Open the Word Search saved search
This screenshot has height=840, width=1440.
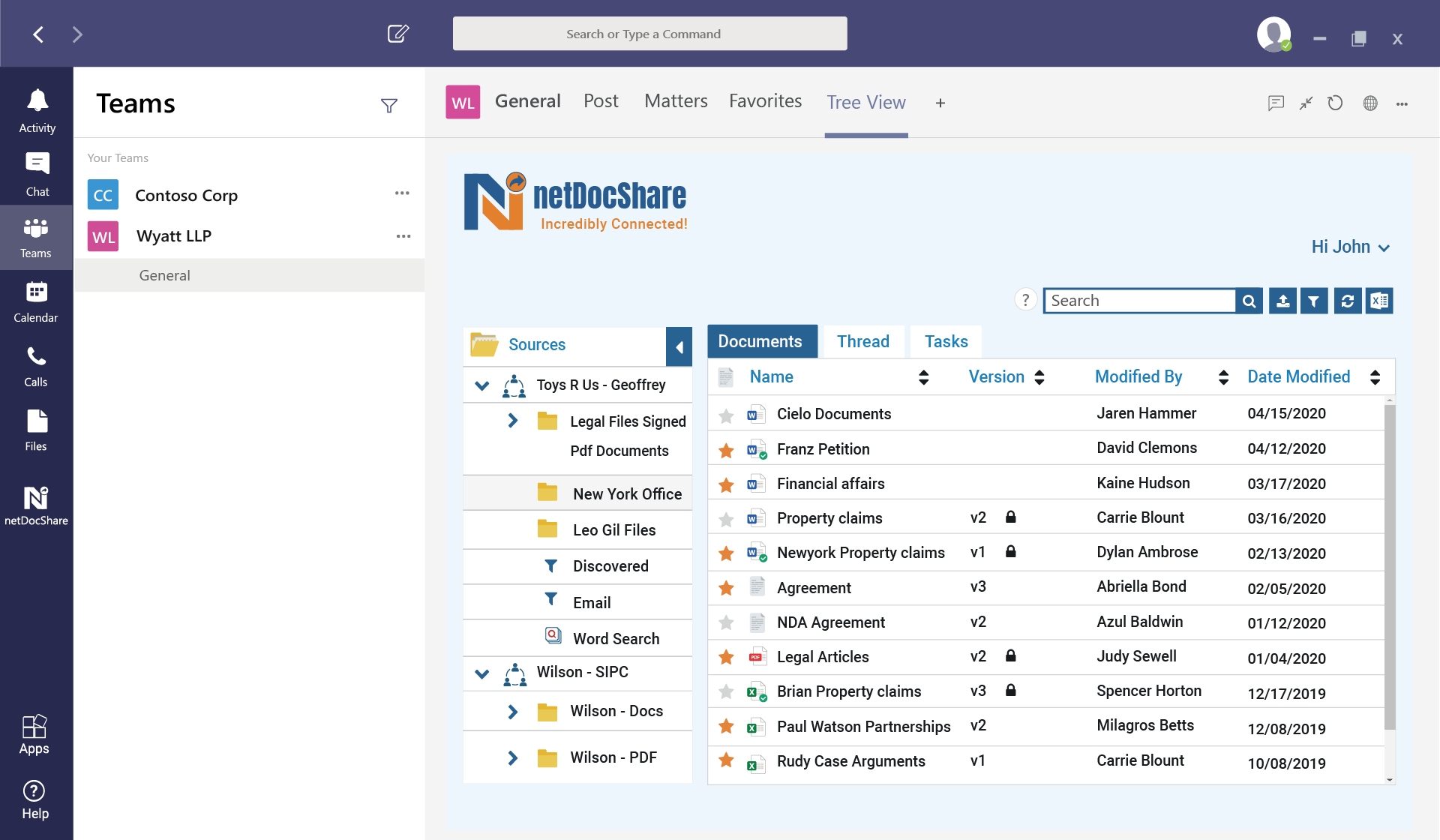click(x=577, y=638)
